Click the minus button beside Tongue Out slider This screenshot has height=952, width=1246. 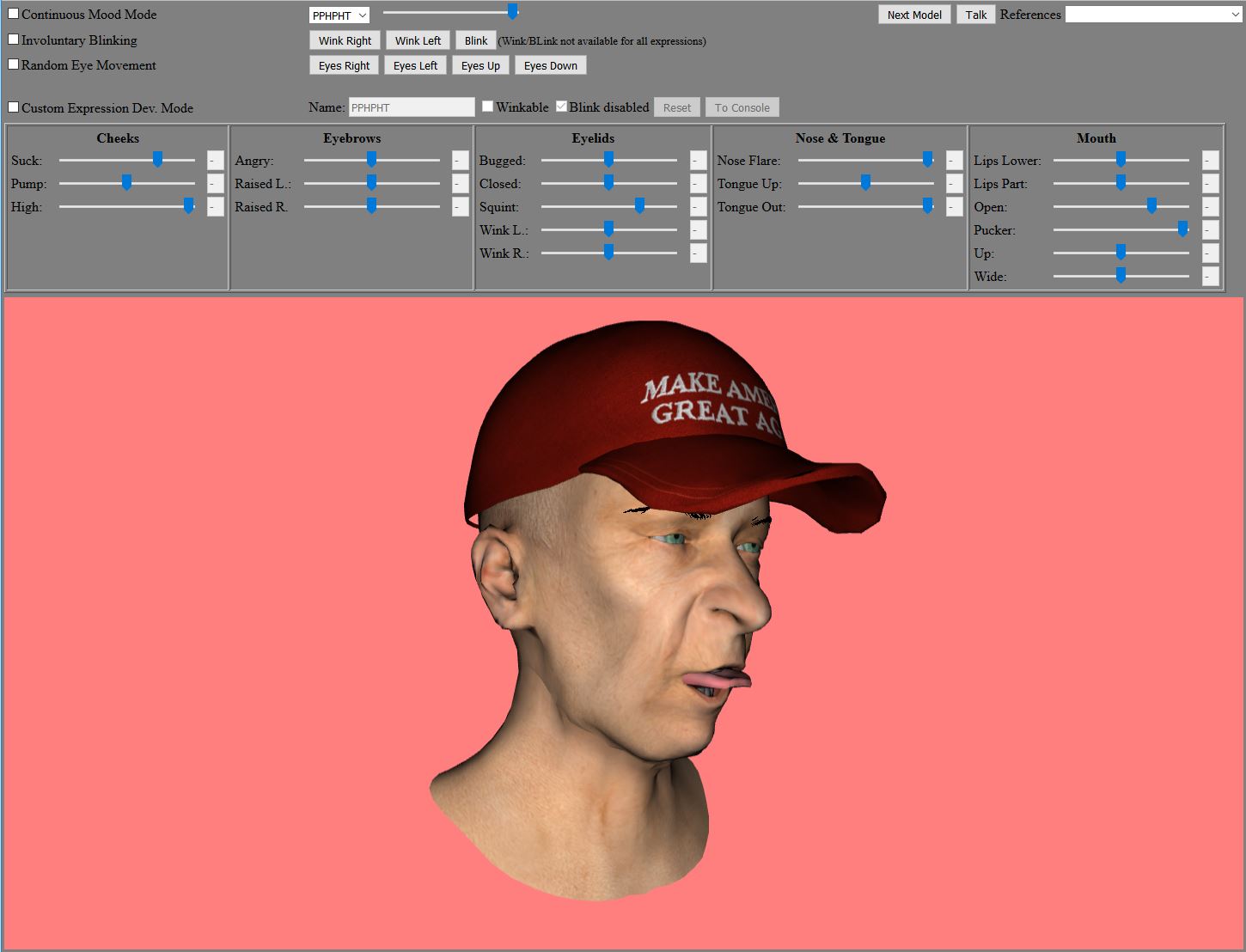tap(954, 207)
